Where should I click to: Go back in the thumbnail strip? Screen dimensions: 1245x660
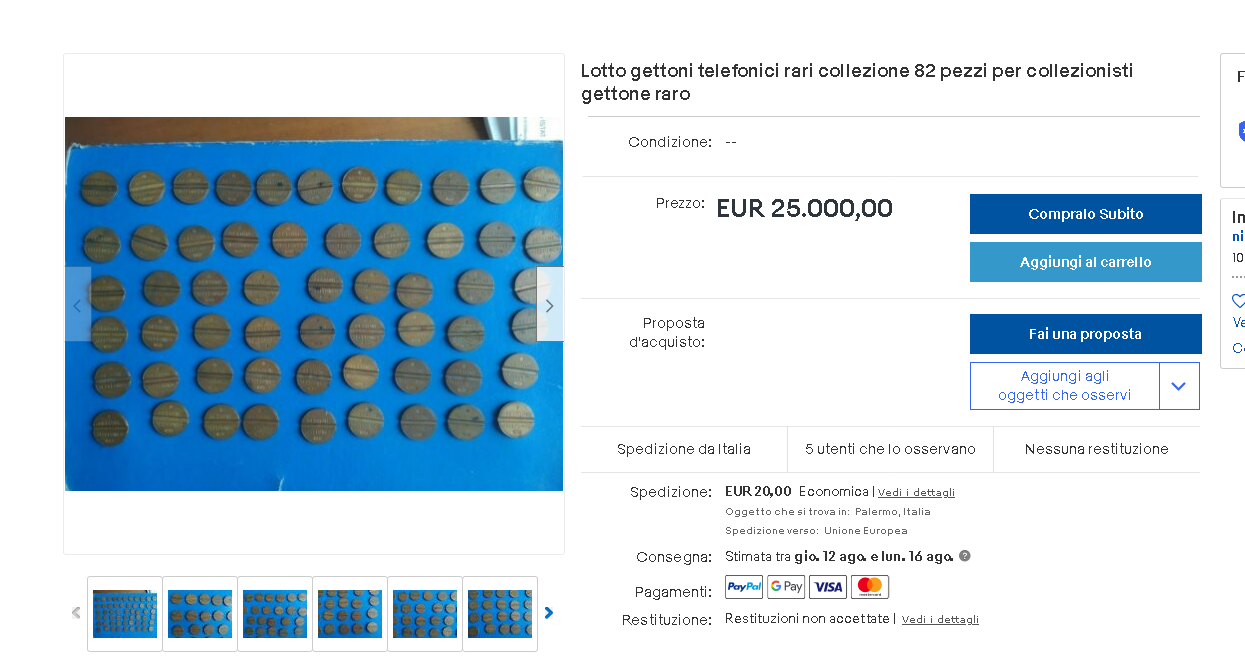point(76,613)
